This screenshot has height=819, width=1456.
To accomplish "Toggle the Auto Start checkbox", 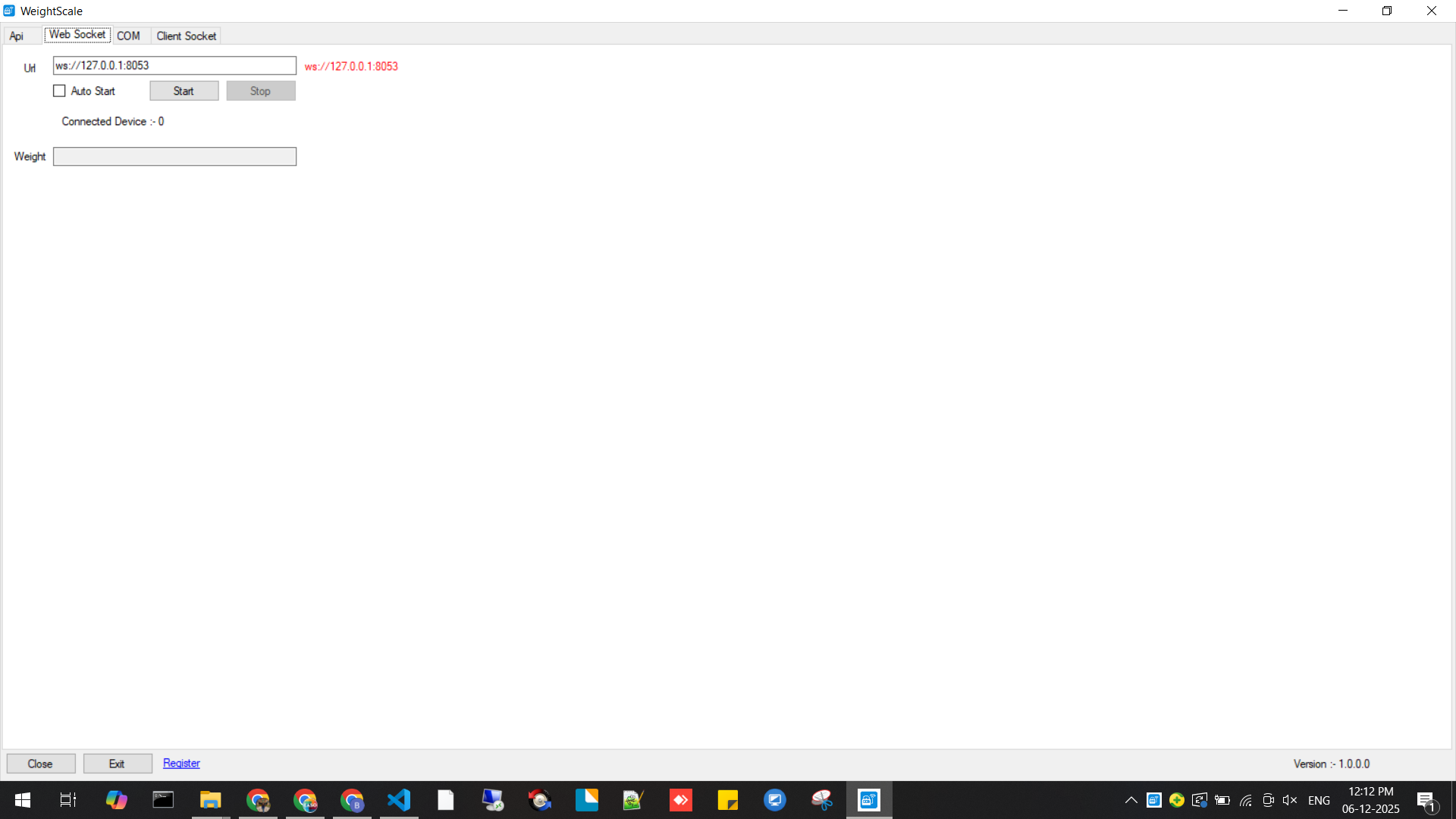I will coord(59,91).
